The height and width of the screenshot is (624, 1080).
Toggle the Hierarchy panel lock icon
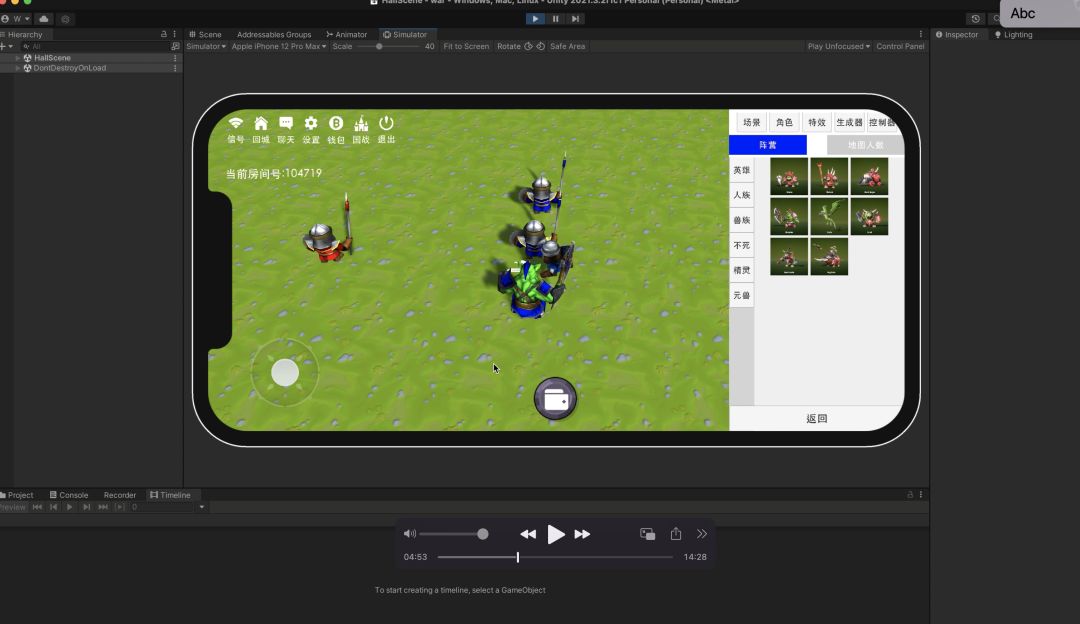tap(164, 34)
